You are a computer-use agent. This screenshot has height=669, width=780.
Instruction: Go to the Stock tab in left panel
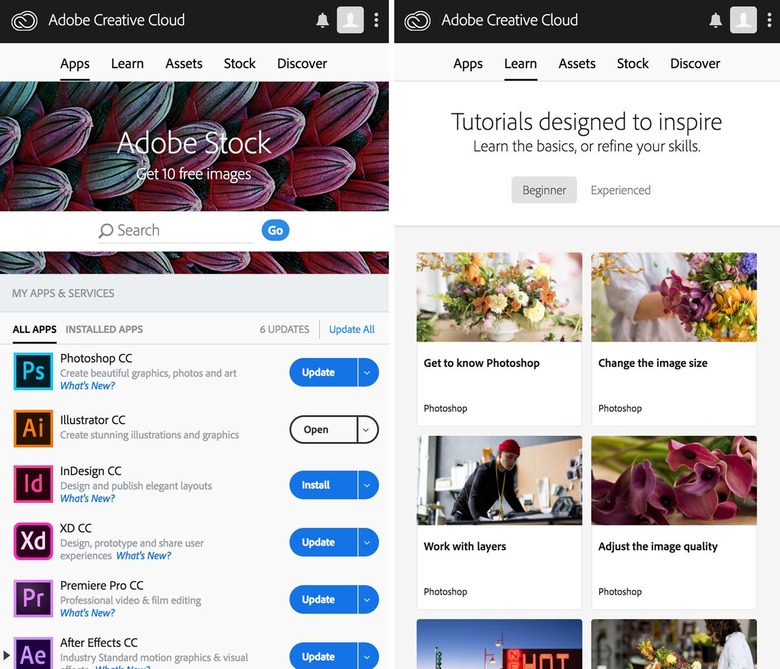coord(239,63)
